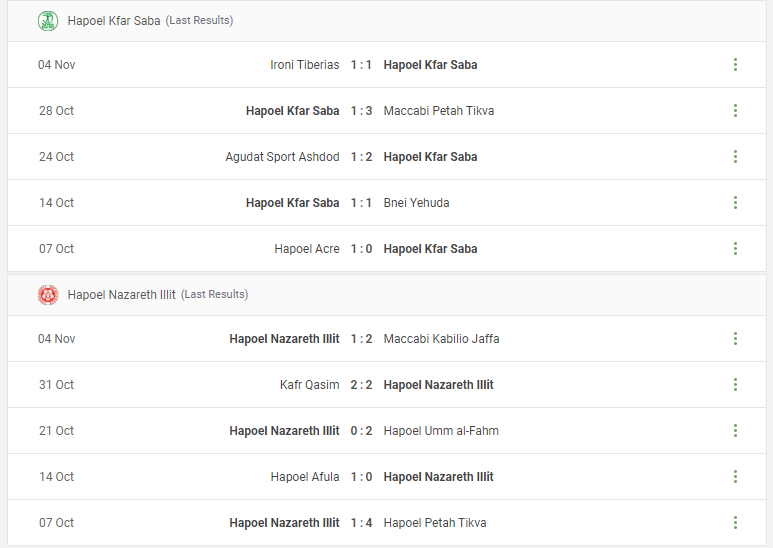Select Maccabi Kabilio Jaffa team name

click(x=442, y=339)
